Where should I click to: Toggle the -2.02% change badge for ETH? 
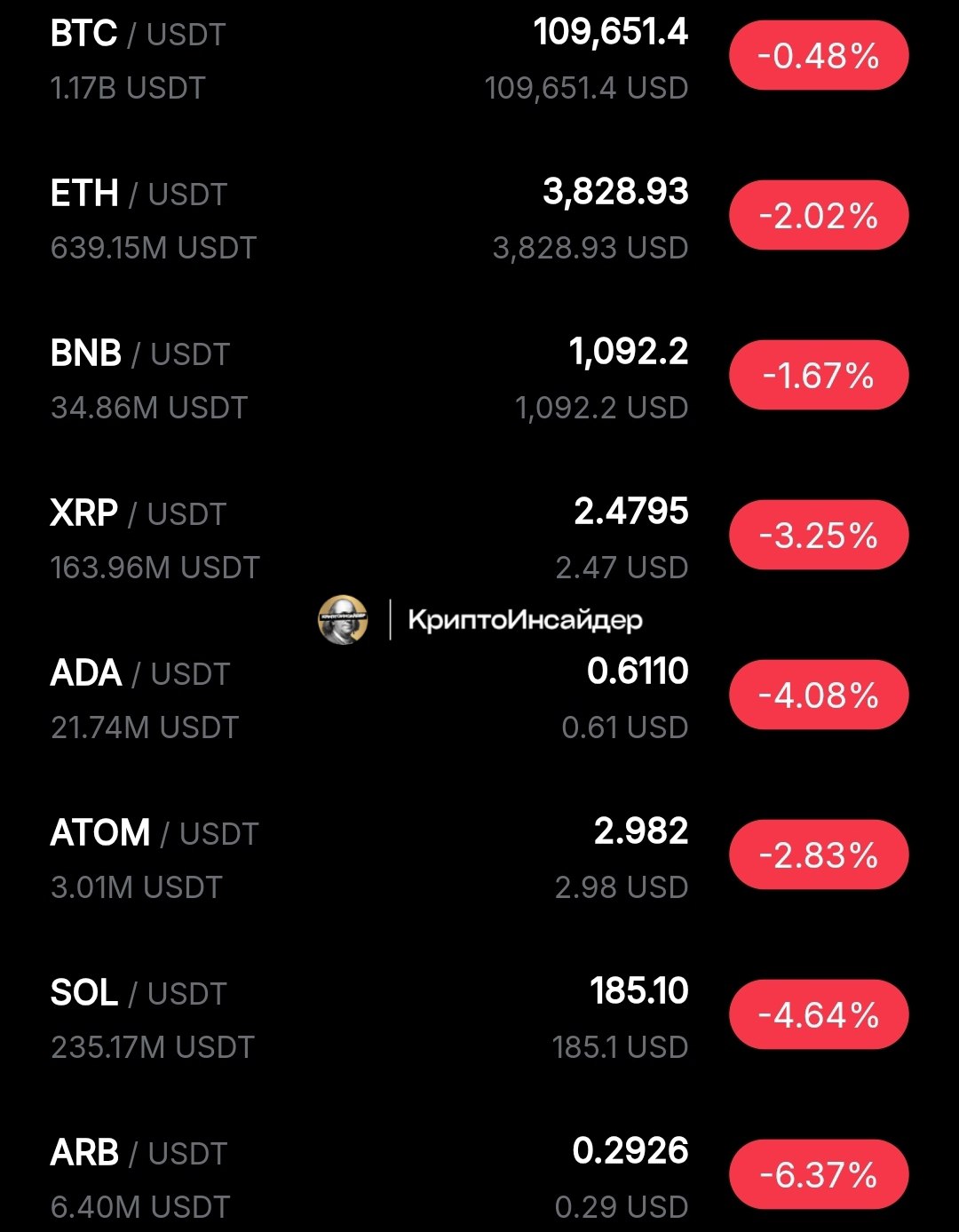pos(819,216)
